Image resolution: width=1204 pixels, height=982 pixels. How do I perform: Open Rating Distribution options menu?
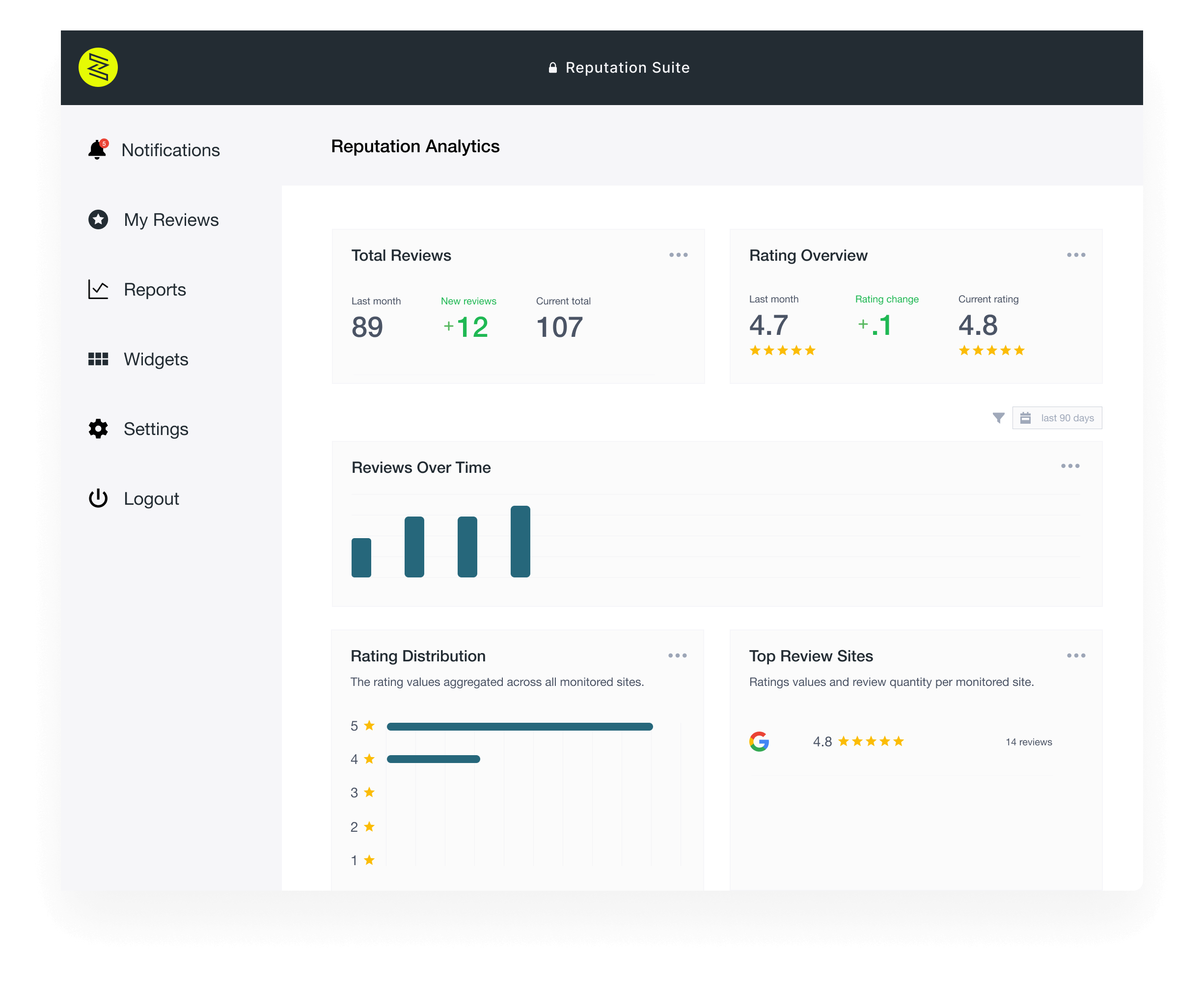(677, 655)
